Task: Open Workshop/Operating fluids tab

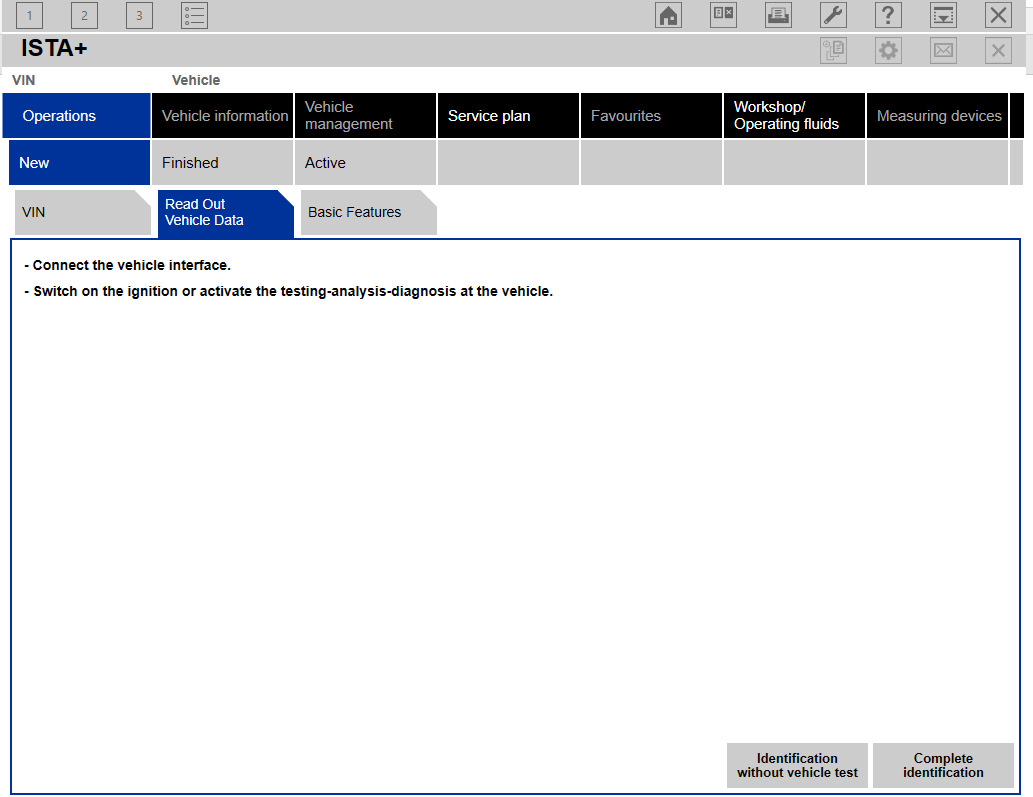Action: [x=795, y=116]
